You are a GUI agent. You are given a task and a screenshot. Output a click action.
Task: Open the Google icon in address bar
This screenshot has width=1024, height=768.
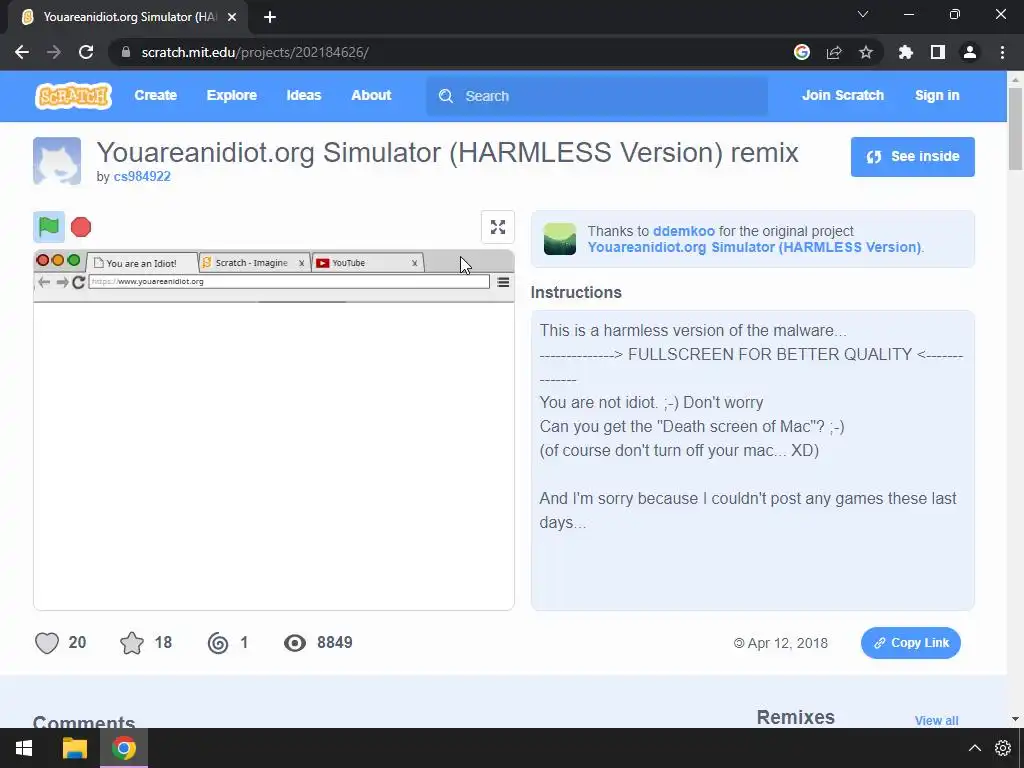[x=802, y=52]
